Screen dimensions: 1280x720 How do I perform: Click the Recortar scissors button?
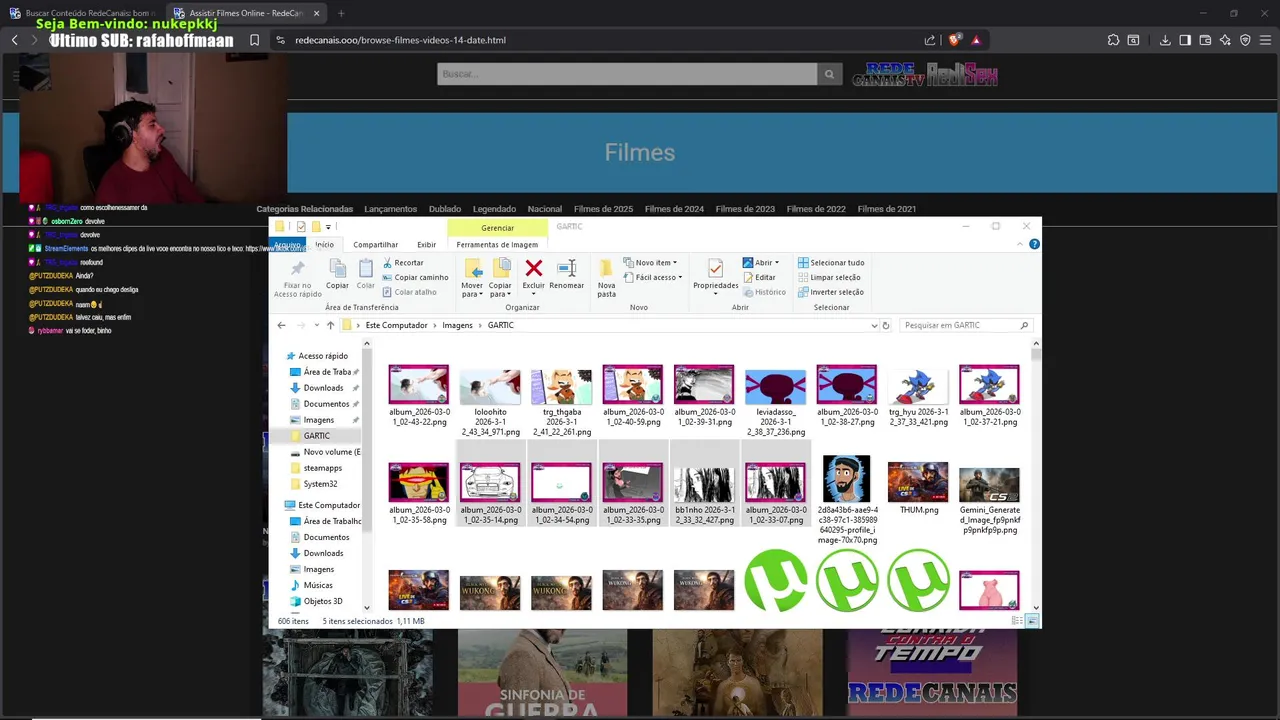point(403,263)
